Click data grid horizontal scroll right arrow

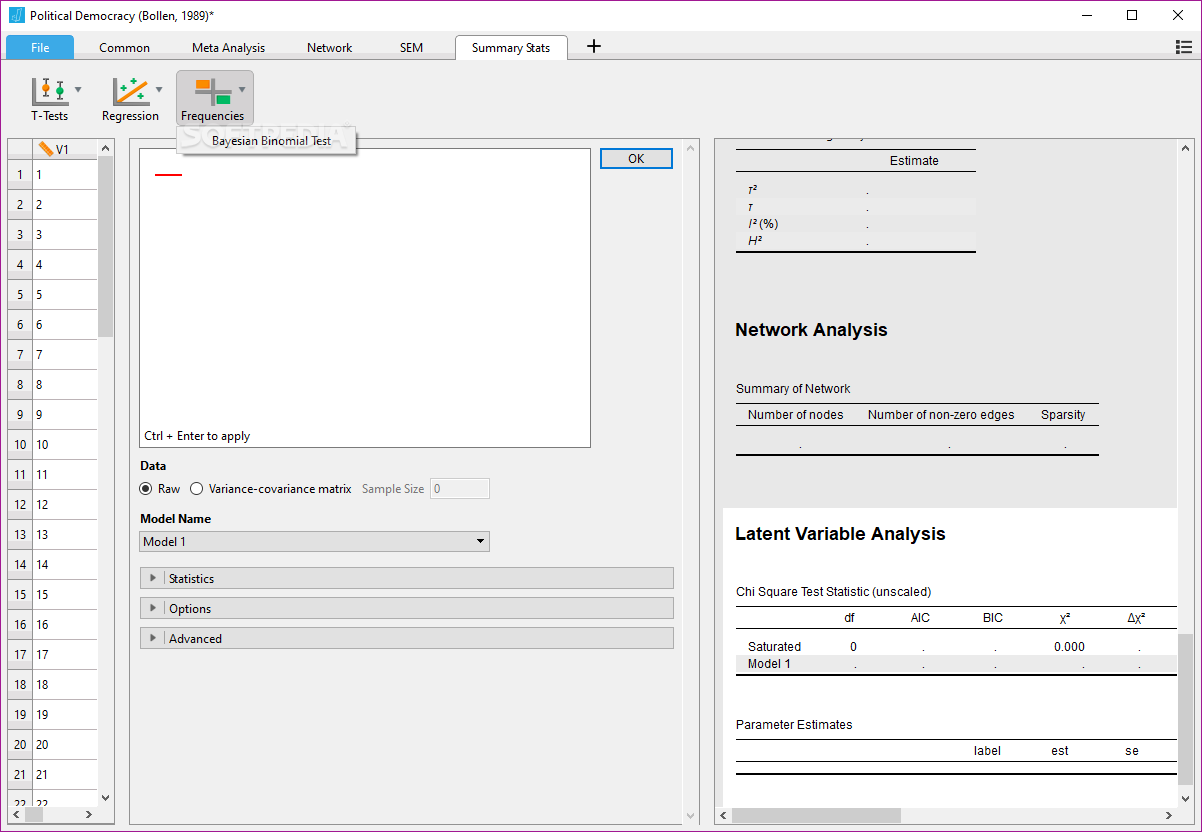tap(87, 815)
